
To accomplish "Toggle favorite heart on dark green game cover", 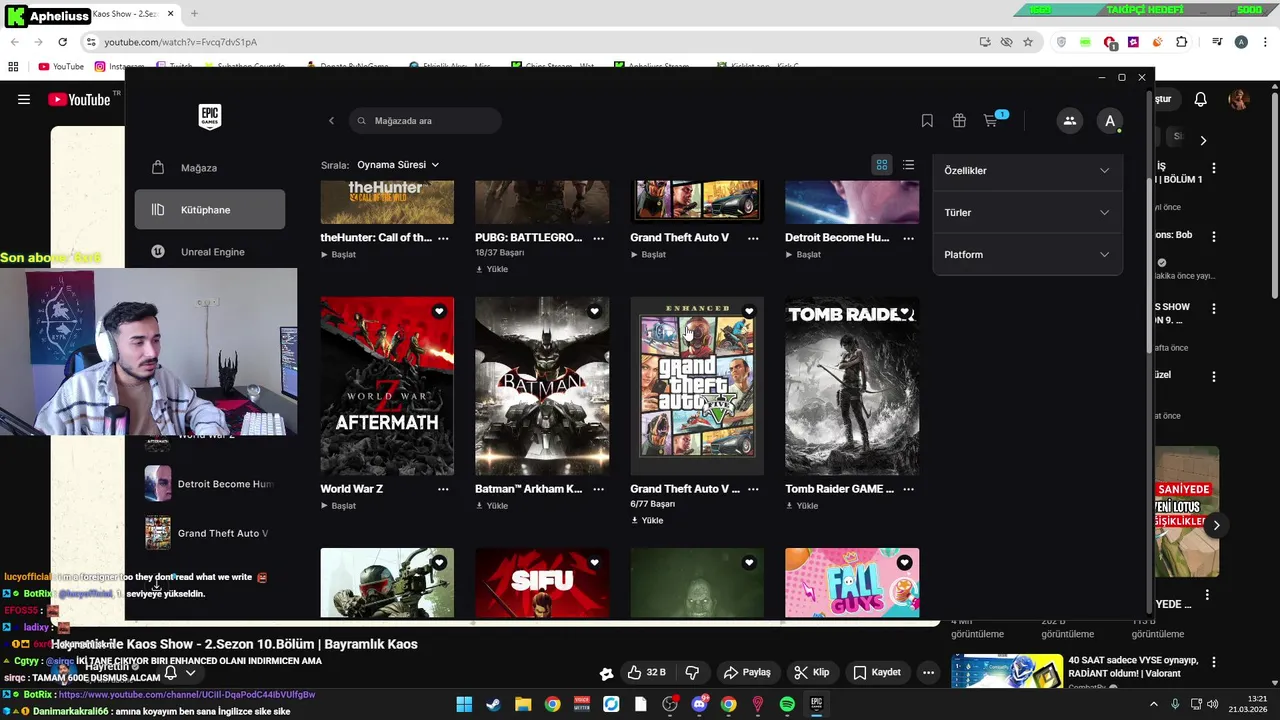I will click(749, 563).
